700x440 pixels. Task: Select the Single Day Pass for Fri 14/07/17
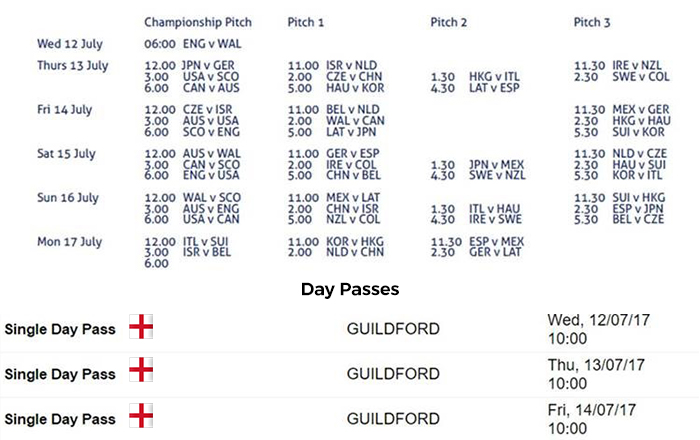(x=60, y=419)
